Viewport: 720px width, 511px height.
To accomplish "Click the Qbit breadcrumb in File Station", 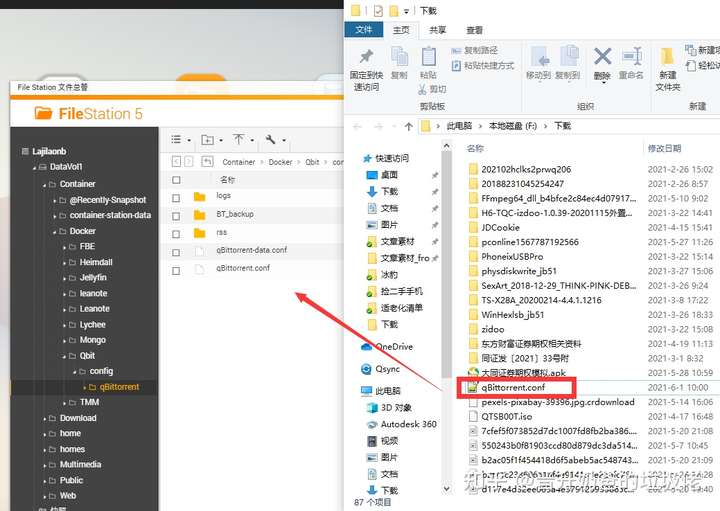I will [312, 162].
